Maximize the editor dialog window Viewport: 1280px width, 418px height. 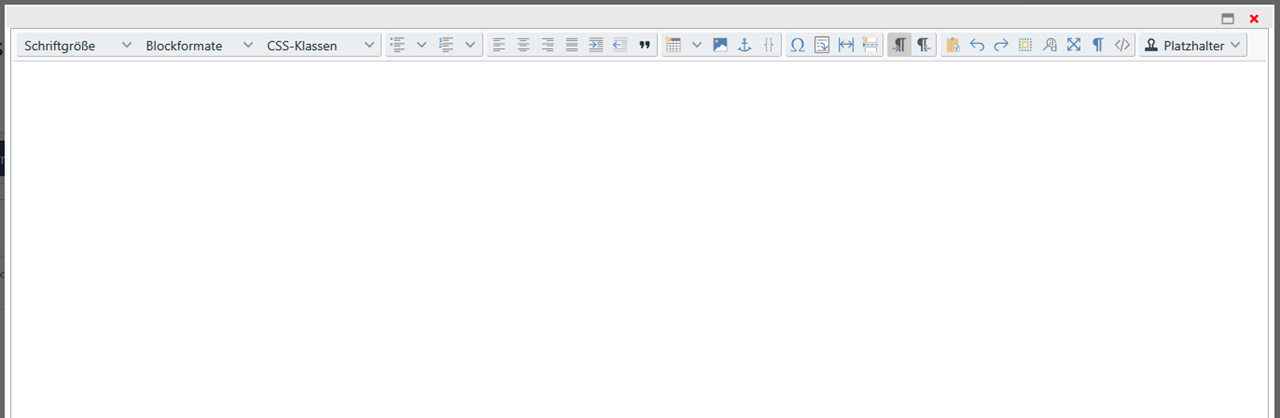tap(1228, 18)
